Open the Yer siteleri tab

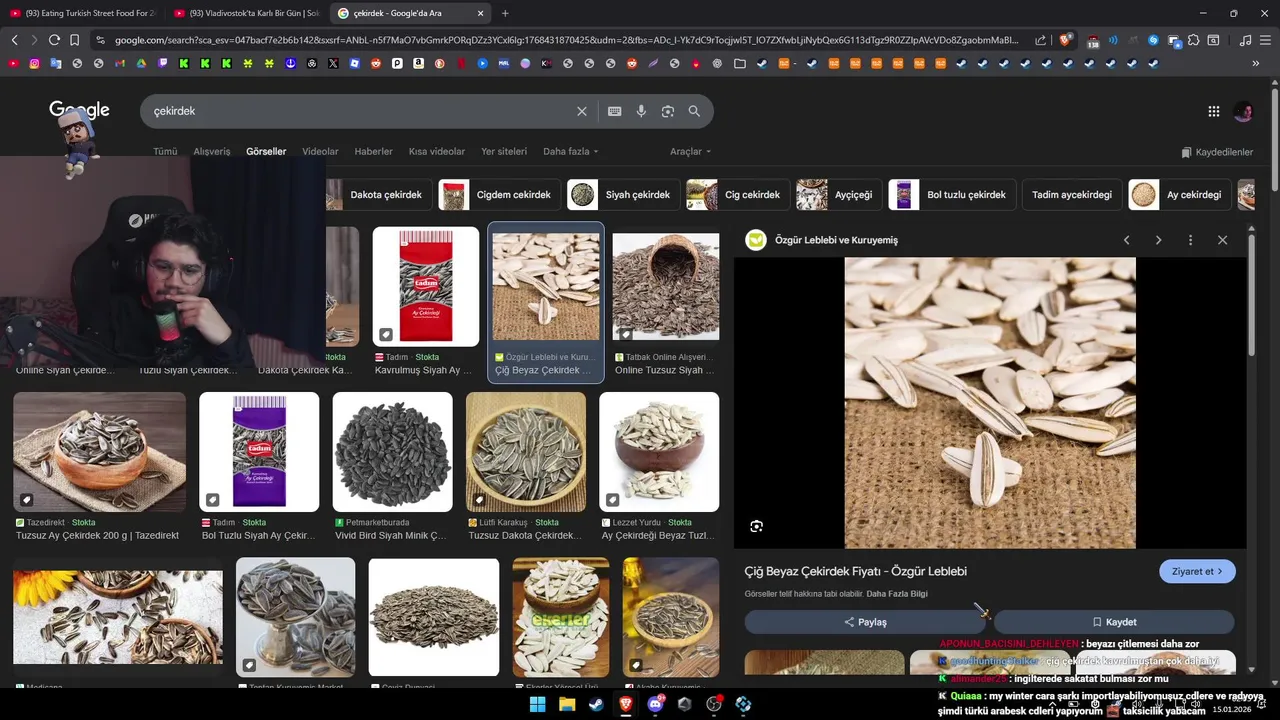pyautogui.click(x=504, y=152)
